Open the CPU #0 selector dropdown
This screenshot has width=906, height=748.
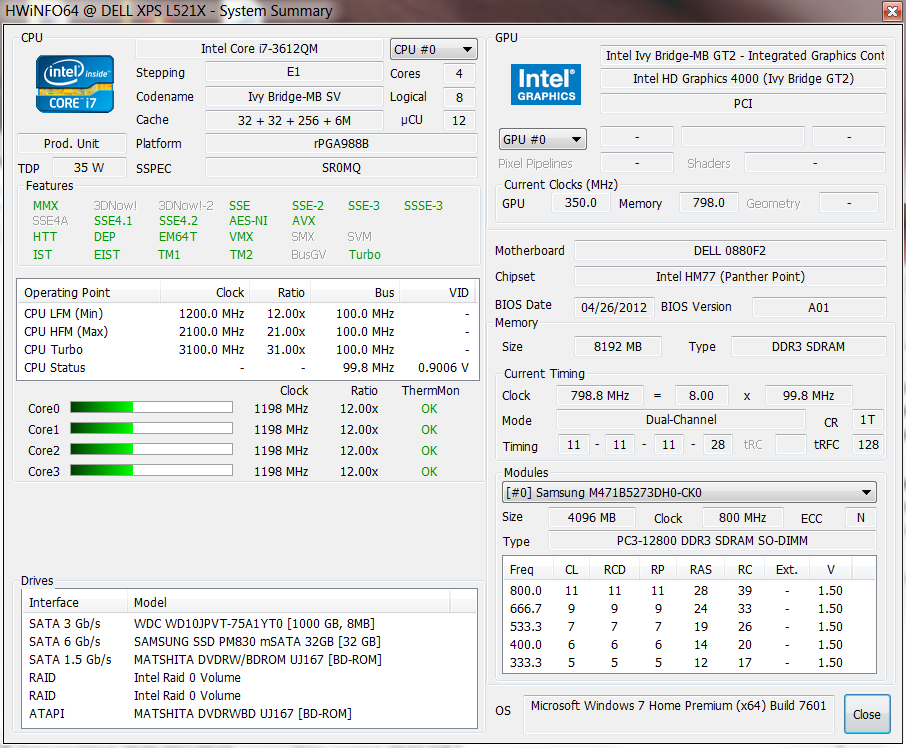pos(433,50)
